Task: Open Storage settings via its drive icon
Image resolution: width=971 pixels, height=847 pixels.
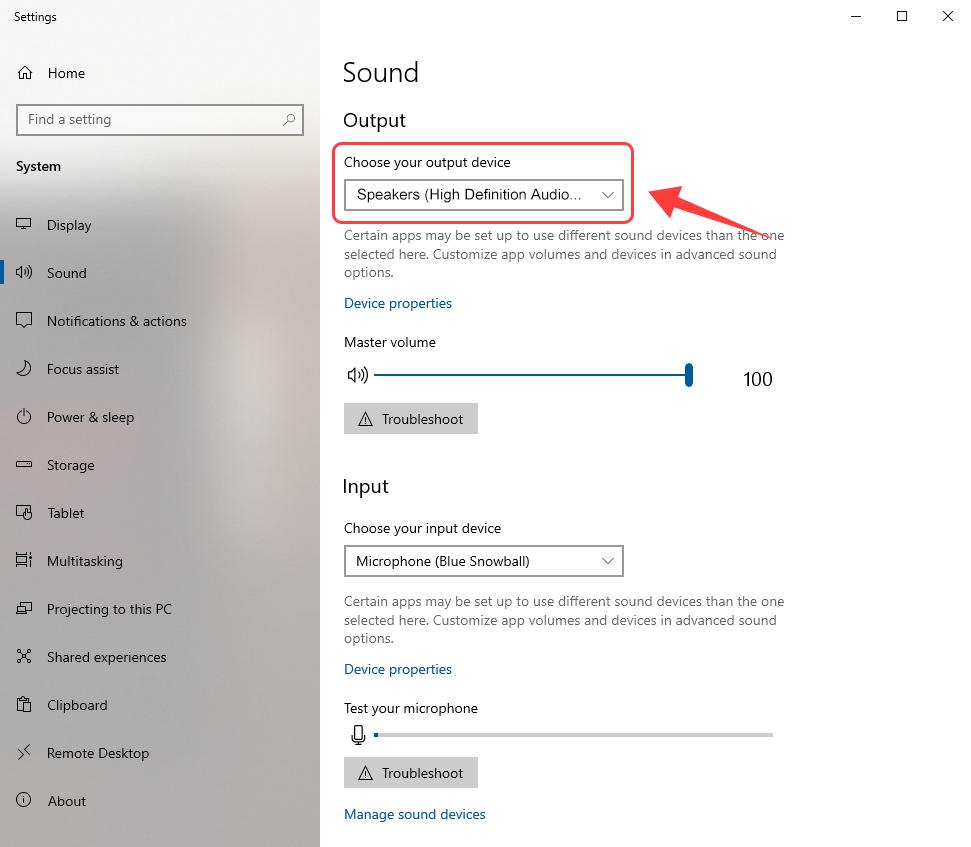Action: 22,465
